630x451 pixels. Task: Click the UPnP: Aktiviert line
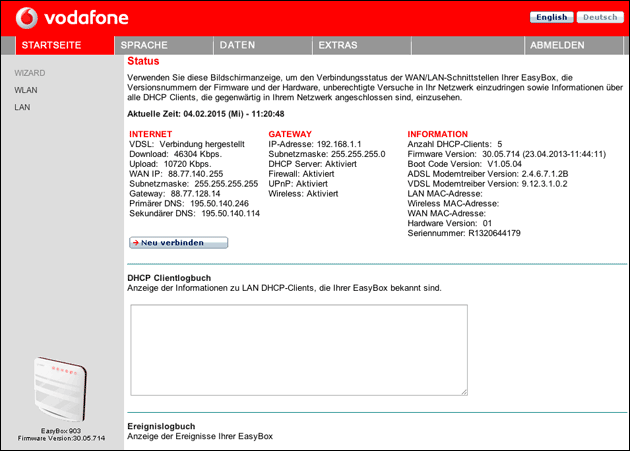click(x=298, y=184)
